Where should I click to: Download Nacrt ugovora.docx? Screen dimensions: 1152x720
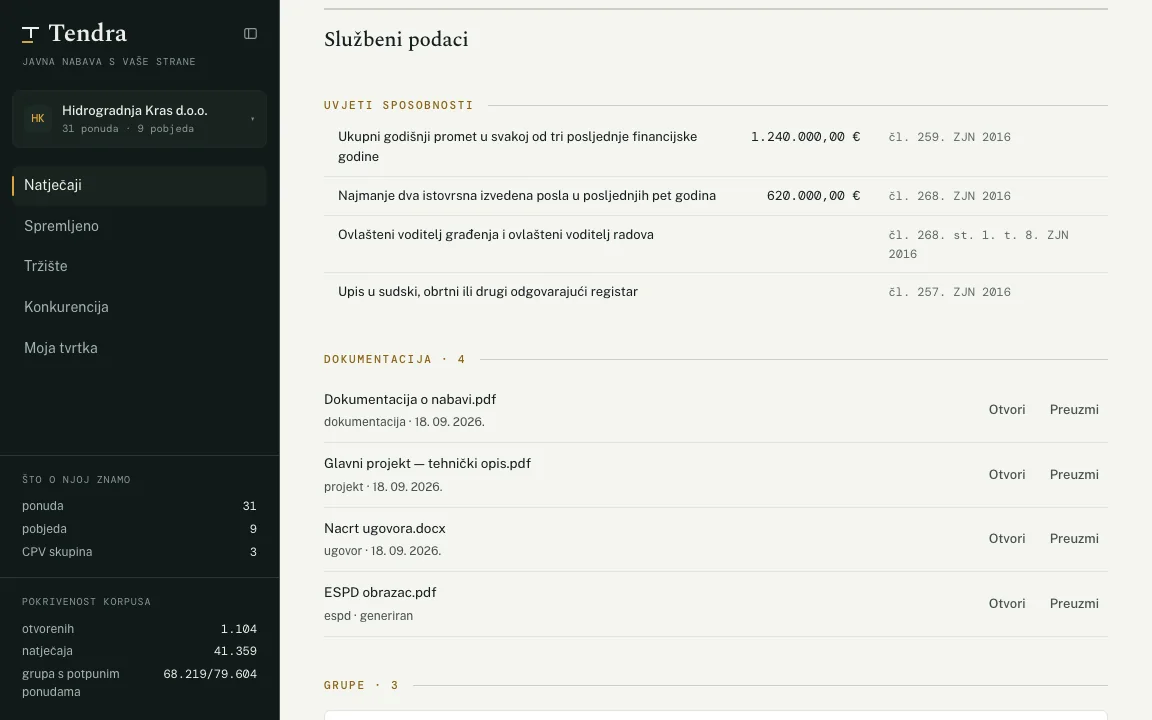[x=1074, y=539]
